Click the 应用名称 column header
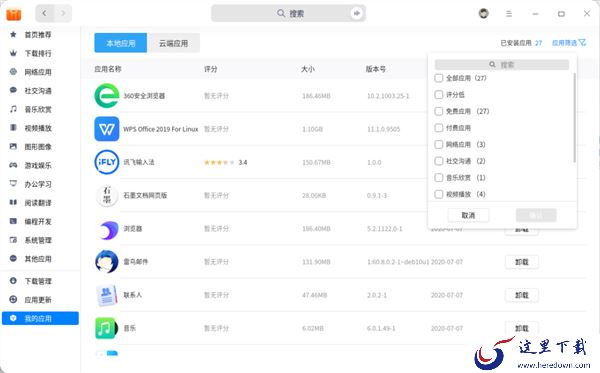 (x=108, y=69)
